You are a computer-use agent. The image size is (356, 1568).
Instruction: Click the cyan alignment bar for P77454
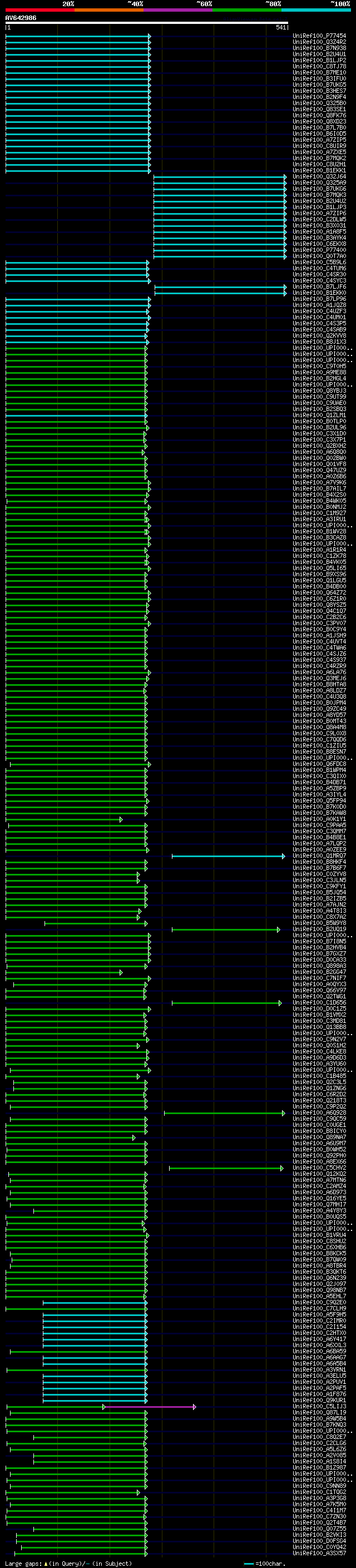pos(78,36)
